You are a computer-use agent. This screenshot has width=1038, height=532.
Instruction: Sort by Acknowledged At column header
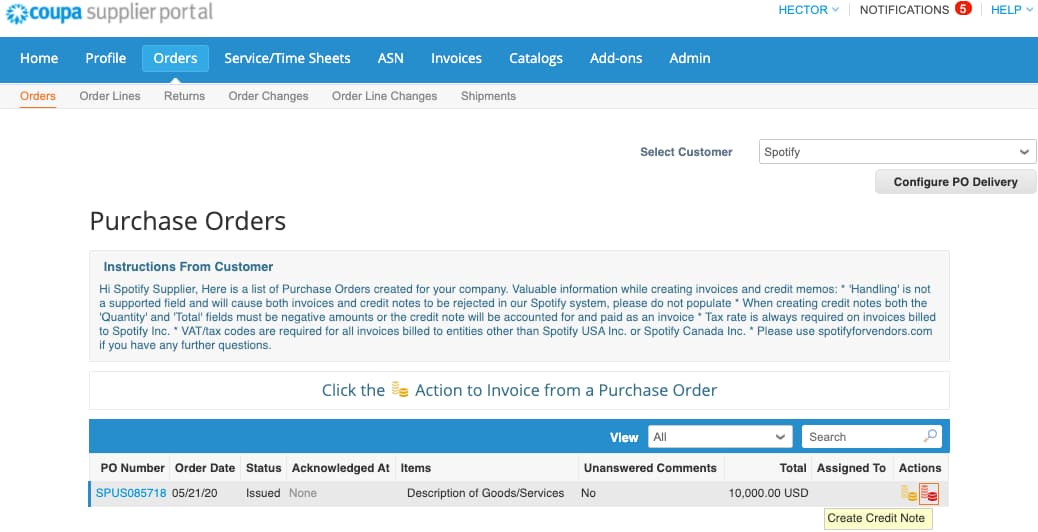pos(340,468)
